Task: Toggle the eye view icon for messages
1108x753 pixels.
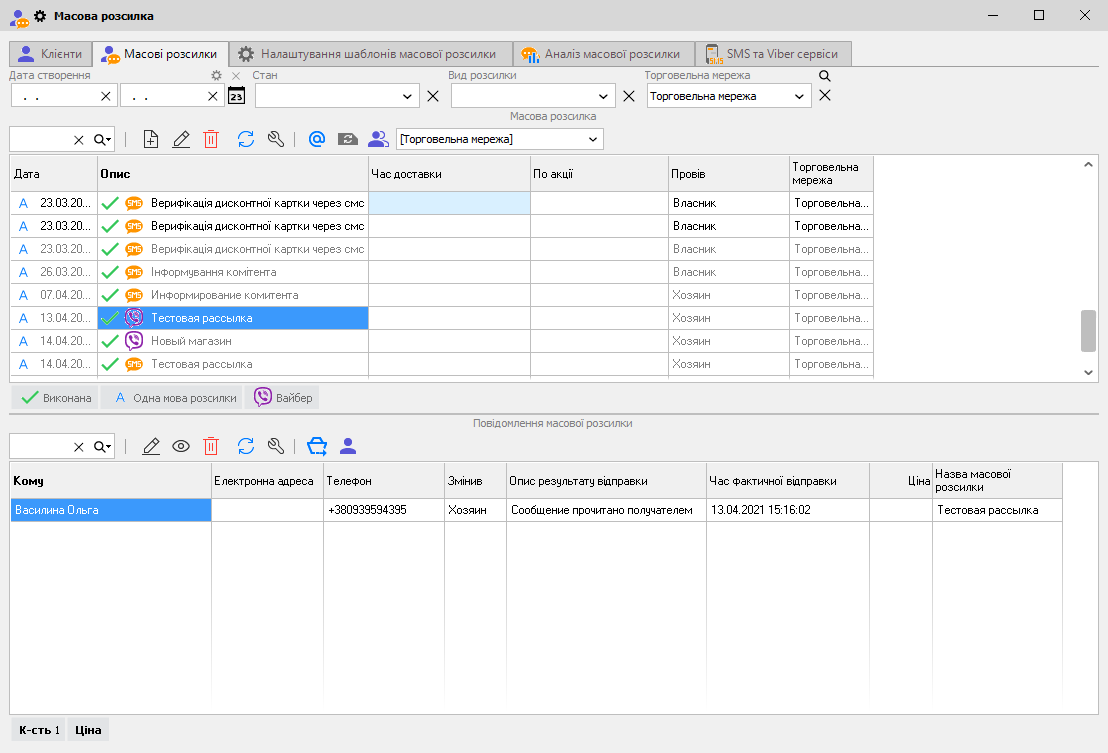Action: [181, 446]
